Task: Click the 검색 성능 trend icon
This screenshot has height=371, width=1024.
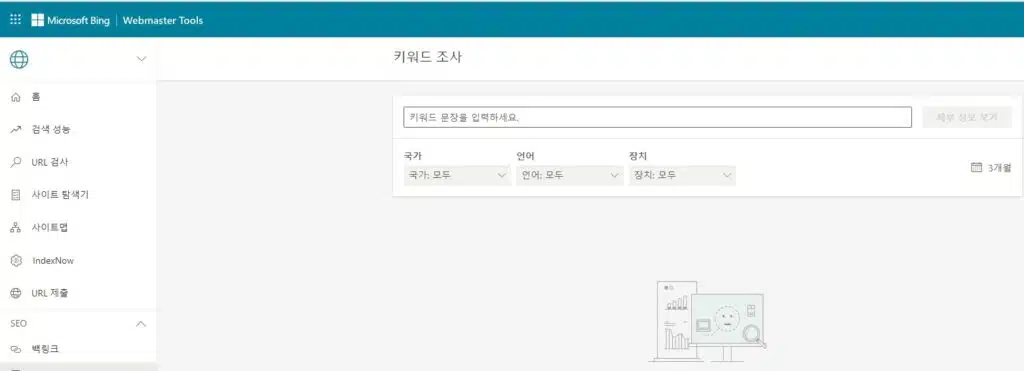Action: pyautogui.click(x=16, y=130)
